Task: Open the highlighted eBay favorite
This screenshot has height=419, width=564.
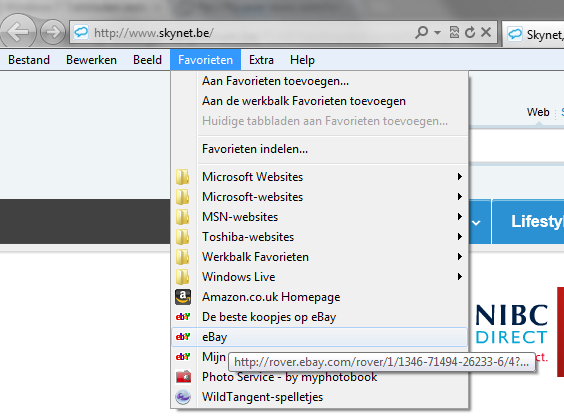Action: (319, 337)
